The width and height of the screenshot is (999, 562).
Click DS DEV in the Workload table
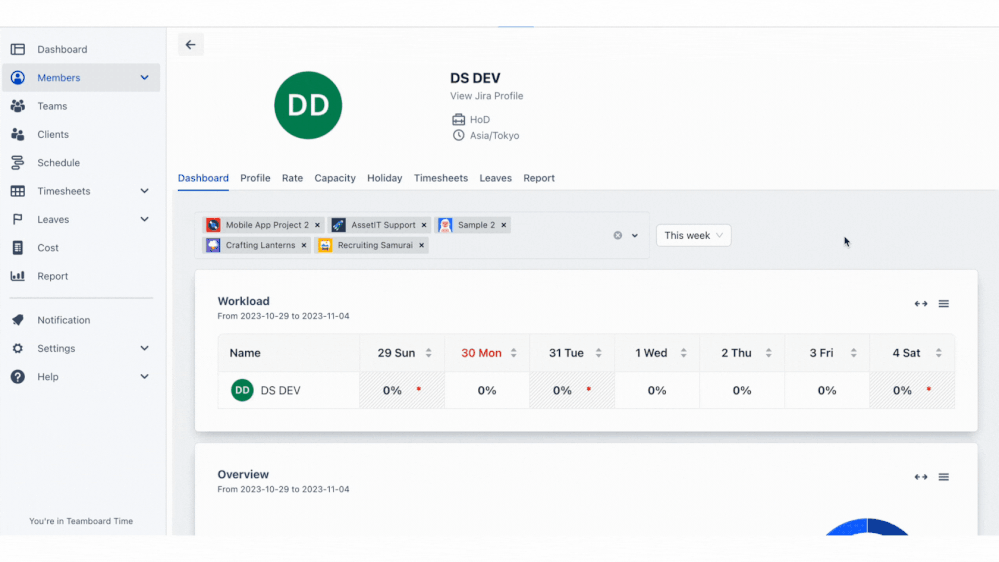(x=280, y=391)
